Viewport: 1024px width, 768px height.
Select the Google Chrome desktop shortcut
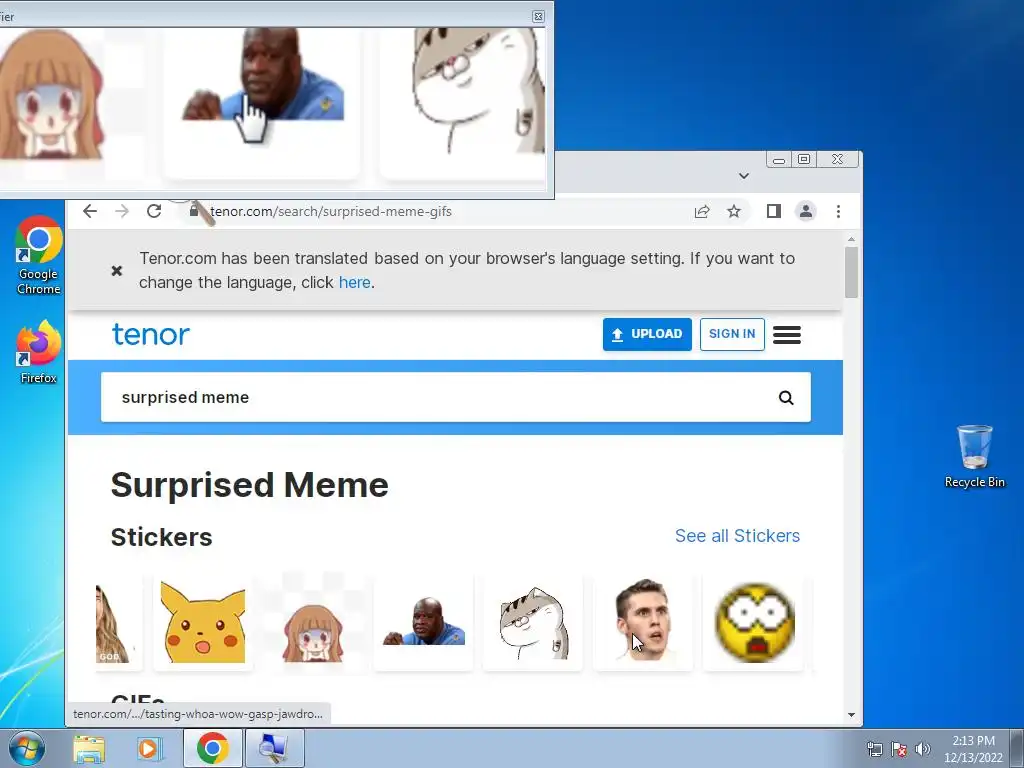[39, 256]
